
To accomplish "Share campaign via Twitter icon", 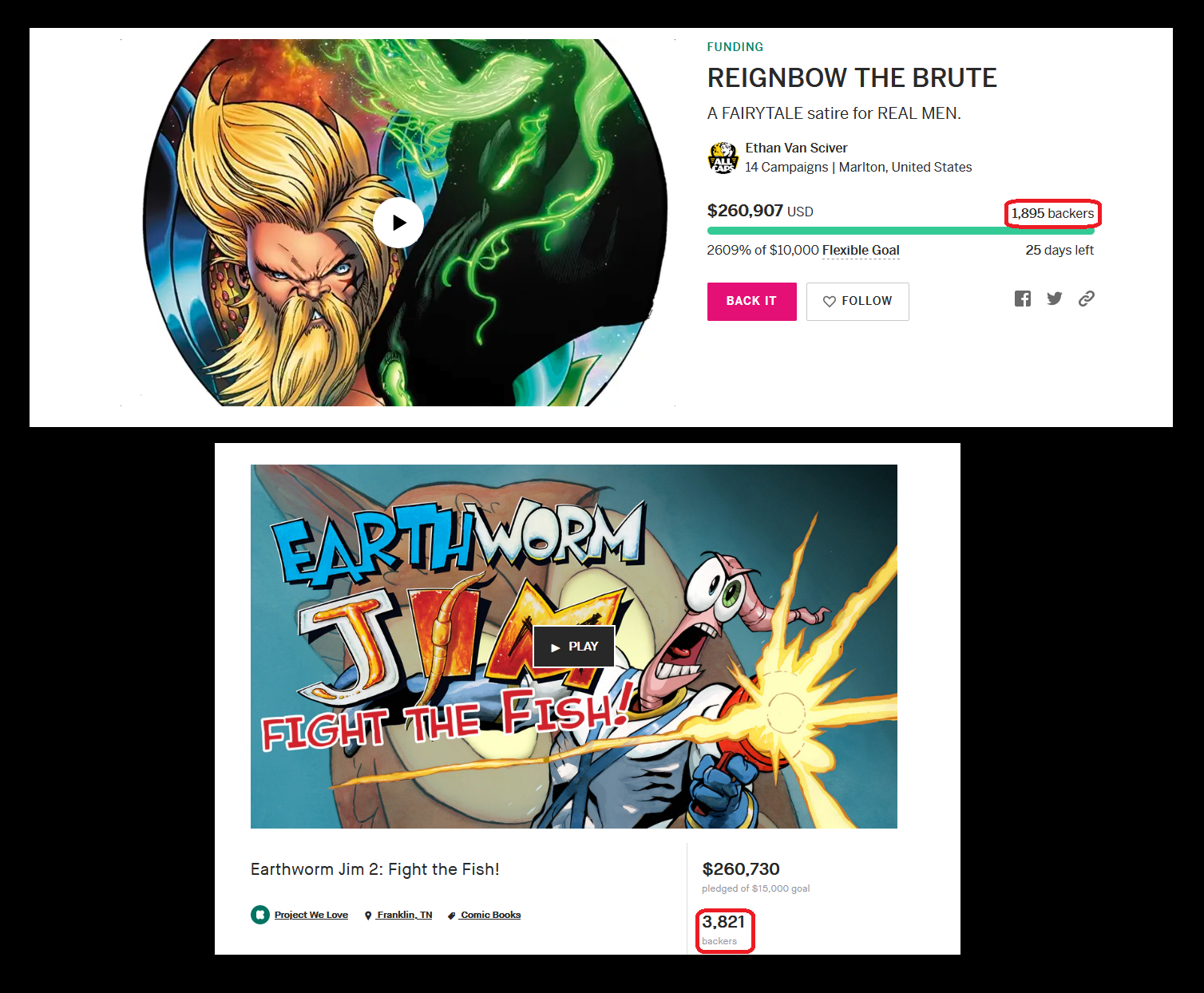I will 1055,299.
